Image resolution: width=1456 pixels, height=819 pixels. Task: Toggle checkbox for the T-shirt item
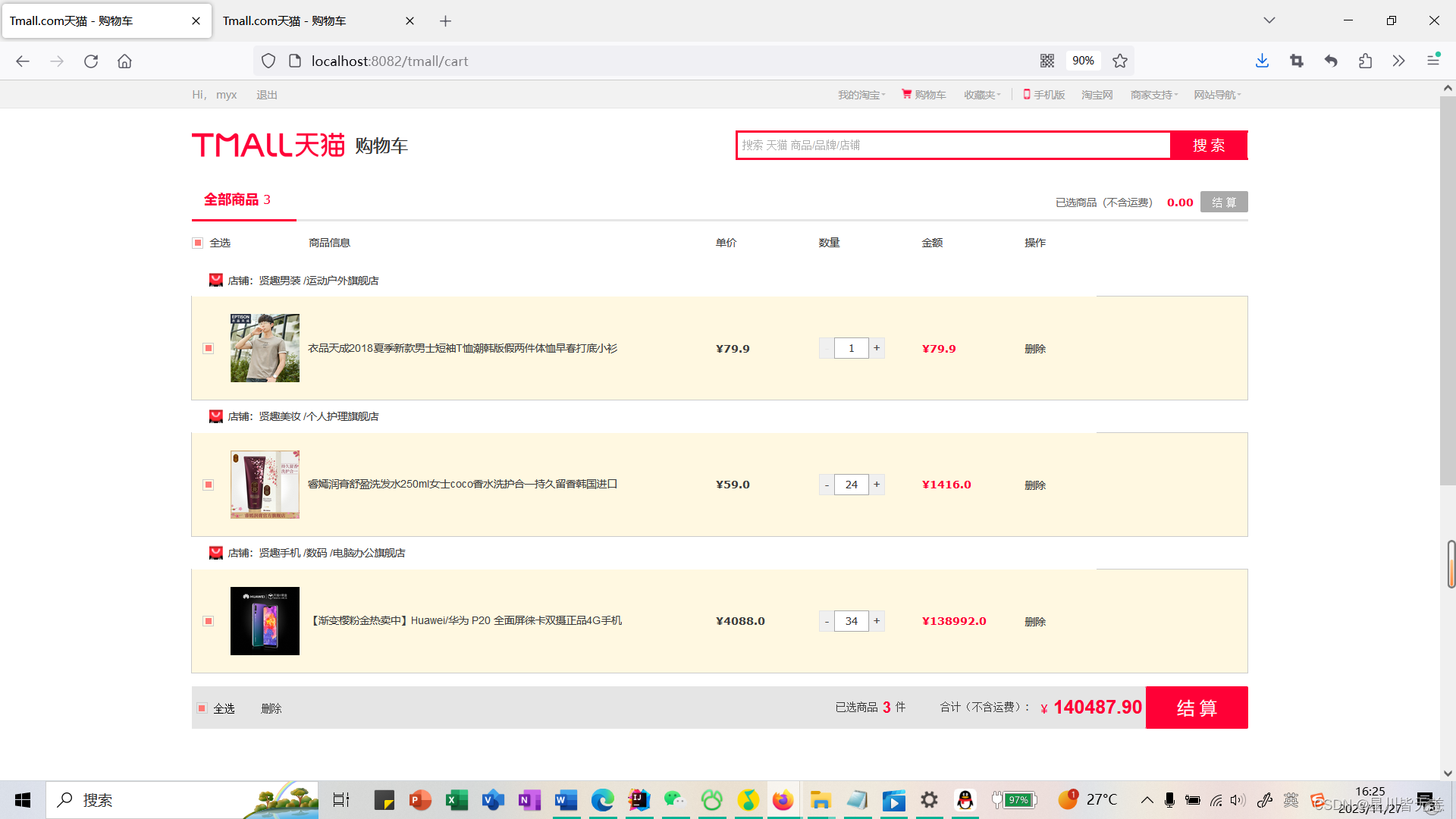[209, 348]
